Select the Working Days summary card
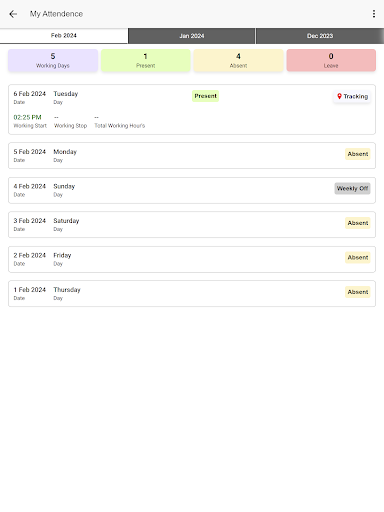Viewport: 384px width, 512px height. coord(53,60)
